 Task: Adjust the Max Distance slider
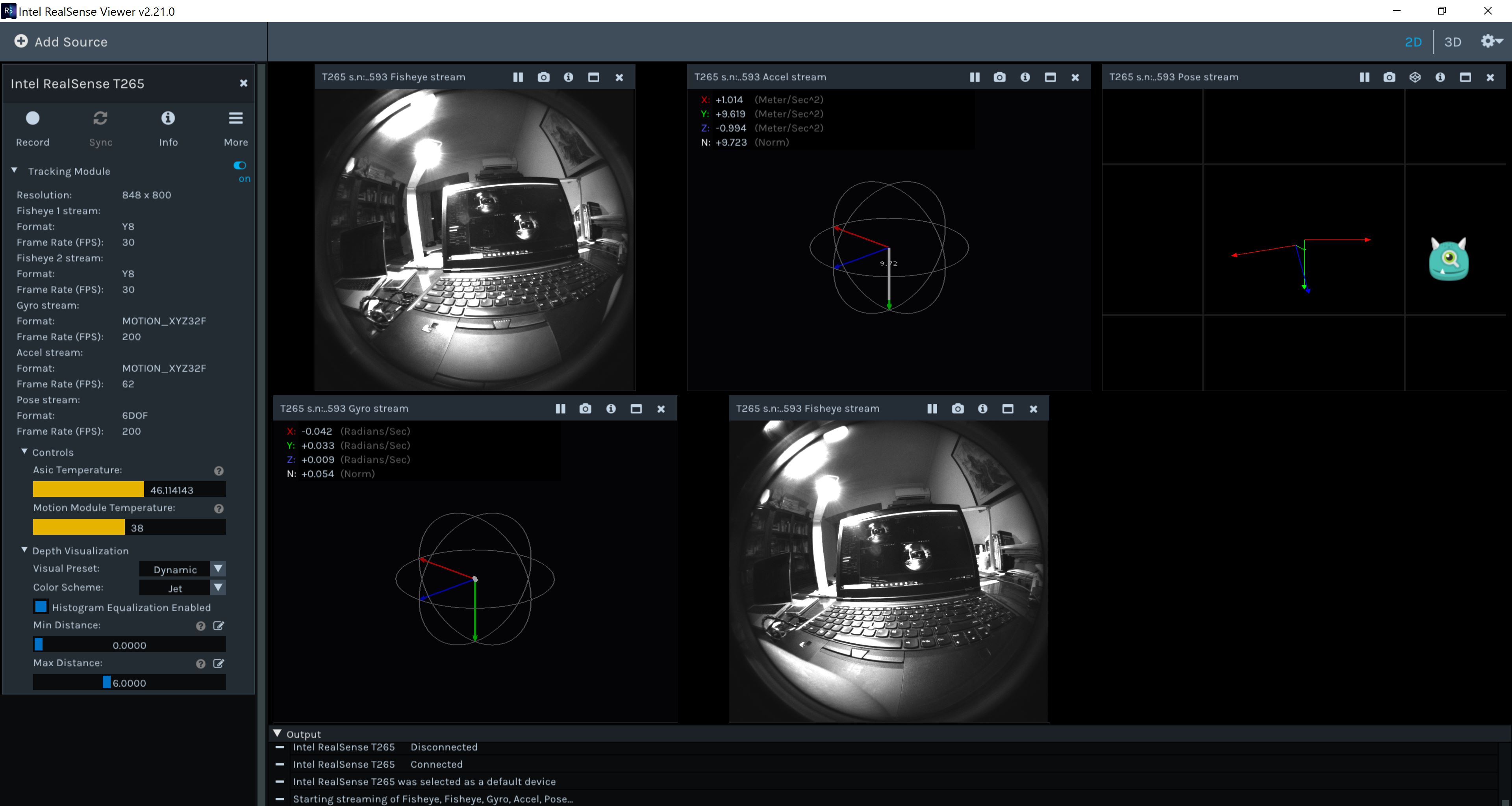point(107,681)
